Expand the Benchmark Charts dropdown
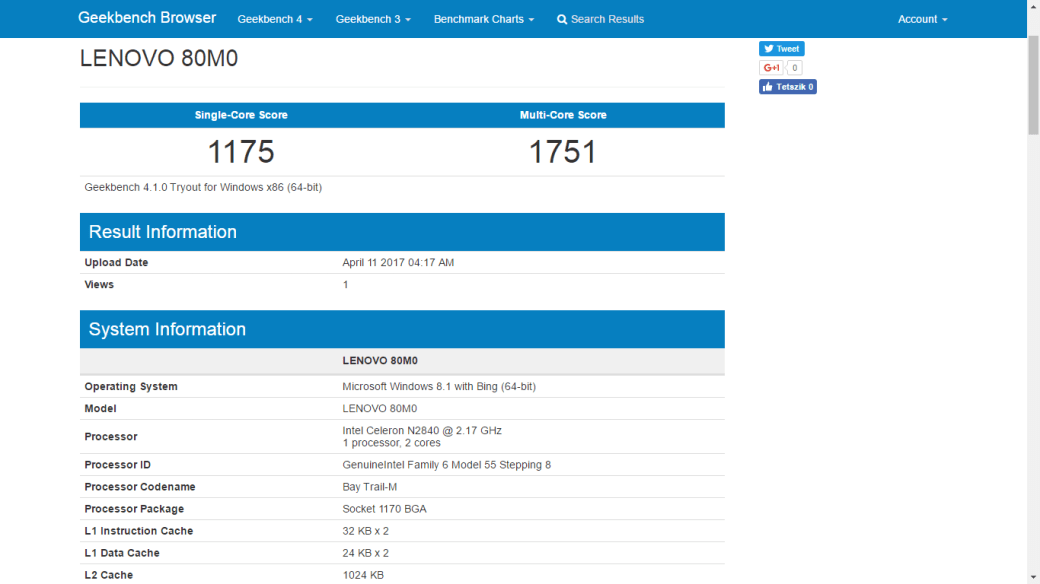Screen dimensions: 1040x584 tap(483, 18)
